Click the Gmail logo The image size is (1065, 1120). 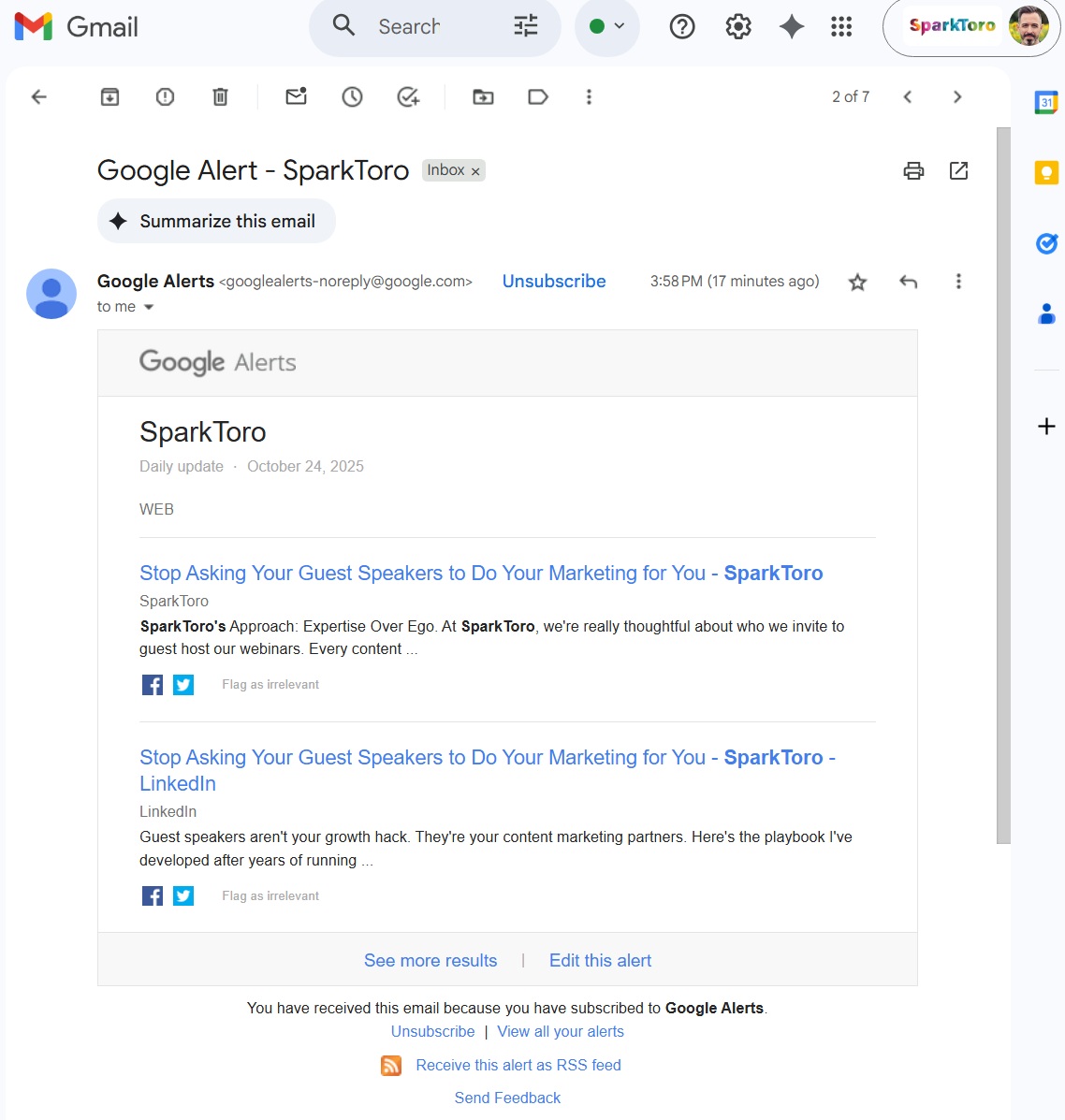(x=77, y=27)
